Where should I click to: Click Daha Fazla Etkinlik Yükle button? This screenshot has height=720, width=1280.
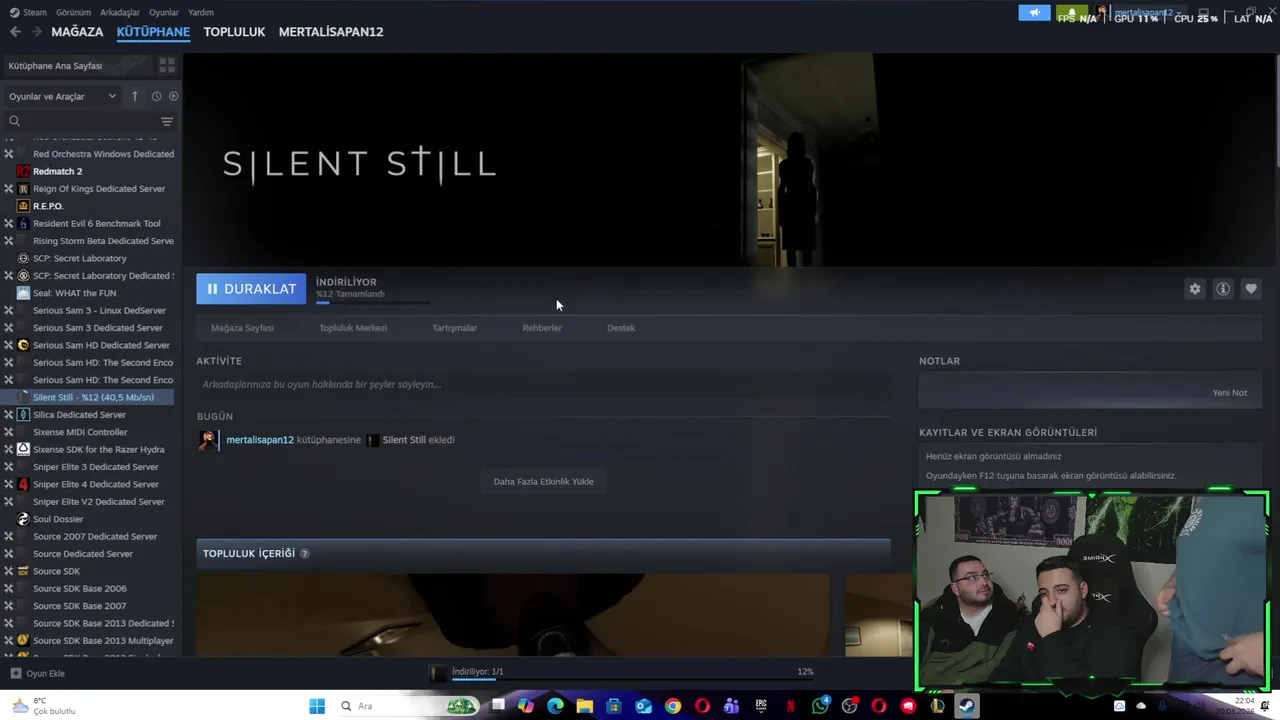(543, 482)
